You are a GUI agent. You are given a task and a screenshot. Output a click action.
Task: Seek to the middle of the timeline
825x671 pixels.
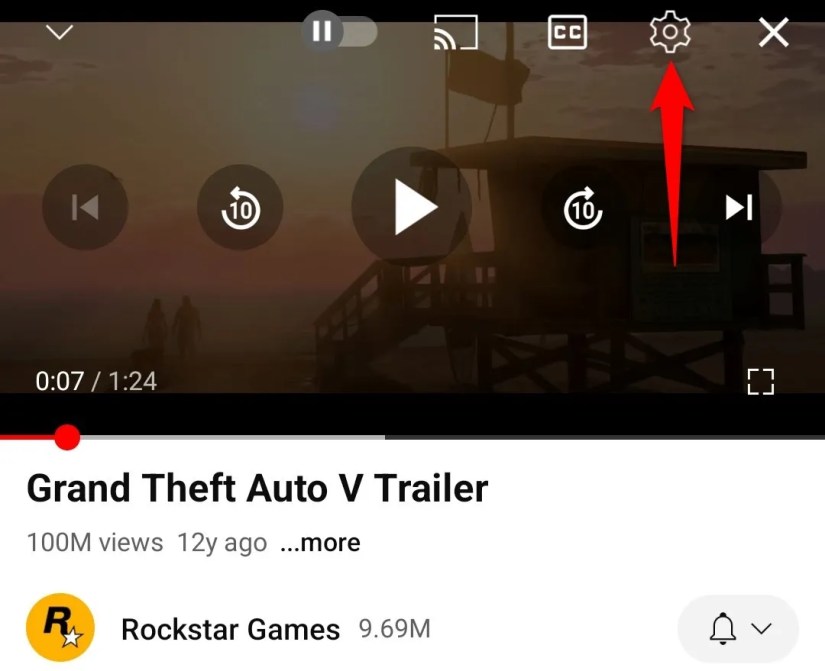point(412,437)
